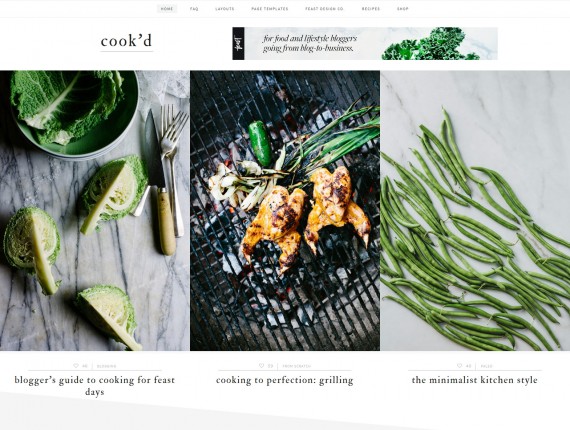Navigate to Recipes
Viewport: 570px width, 430px height.
click(x=371, y=9)
